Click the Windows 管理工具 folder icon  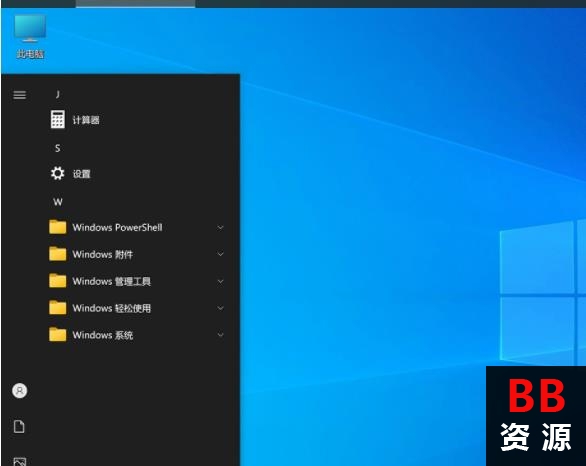[x=58, y=281]
